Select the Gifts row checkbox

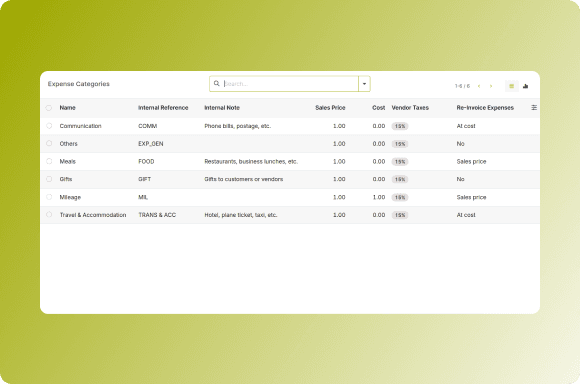click(49, 179)
